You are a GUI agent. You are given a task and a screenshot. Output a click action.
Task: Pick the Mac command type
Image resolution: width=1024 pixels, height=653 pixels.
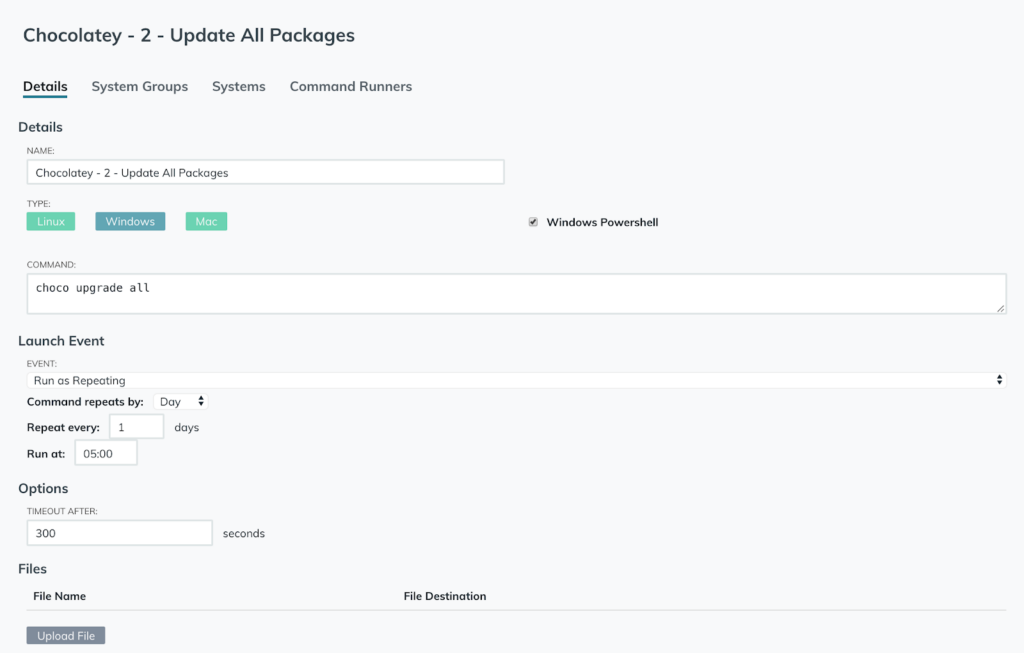[206, 221]
